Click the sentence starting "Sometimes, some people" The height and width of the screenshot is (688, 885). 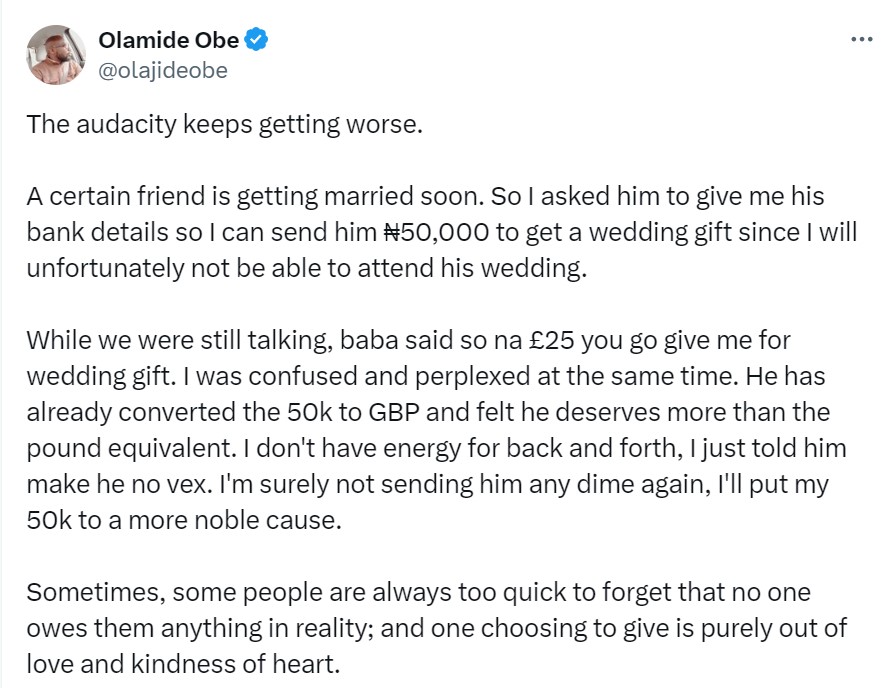[x=200, y=592]
